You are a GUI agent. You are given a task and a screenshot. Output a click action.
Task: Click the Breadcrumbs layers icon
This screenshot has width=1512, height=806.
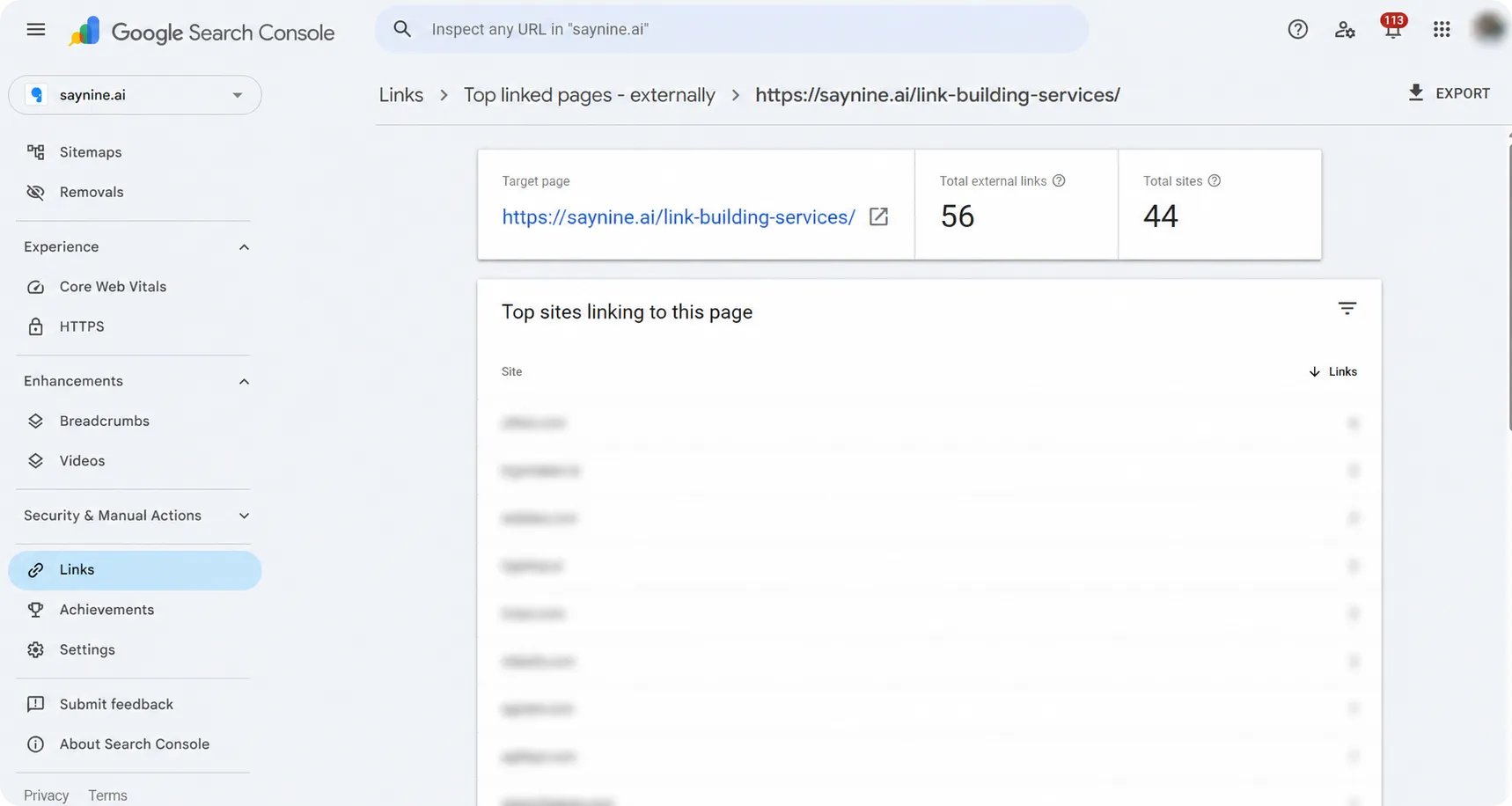tap(35, 421)
